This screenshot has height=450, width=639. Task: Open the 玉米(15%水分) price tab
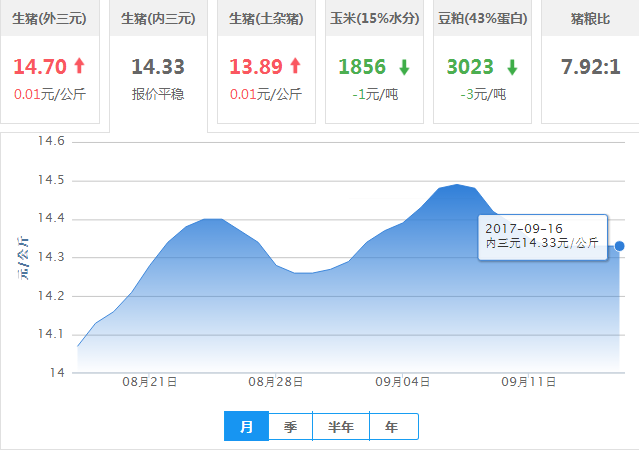[374, 19]
